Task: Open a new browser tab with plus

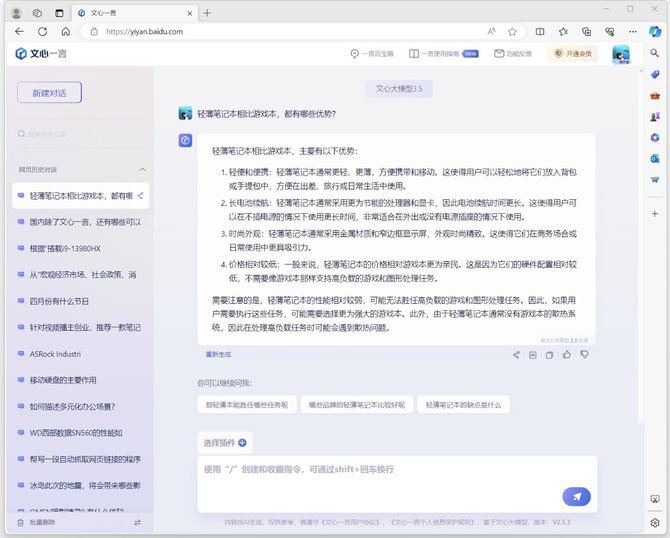Action: point(207,13)
